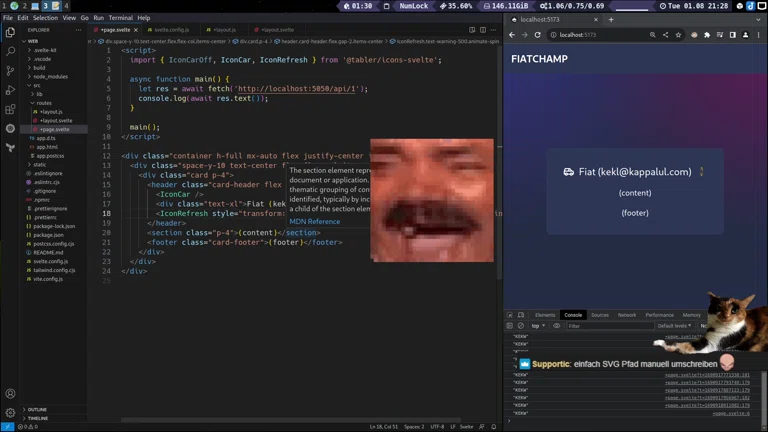Open the Default levels dropdown
The width and height of the screenshot is (768, 432).
click(x=674, y=326)
